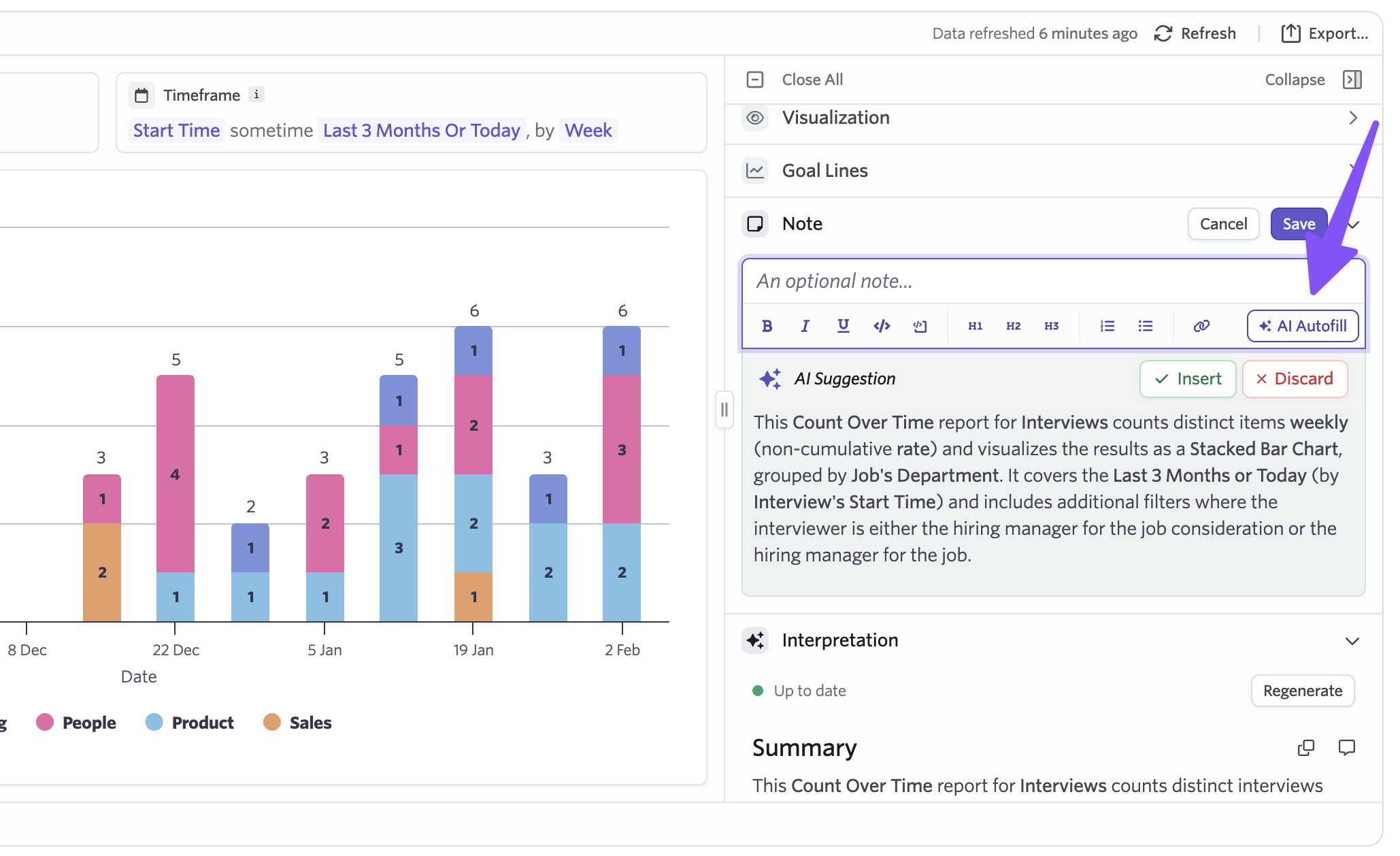The width and height of the screenshot is (1400, 856).
Task: Add a hyperlink via link icon
Action: tap(1201, 326)
